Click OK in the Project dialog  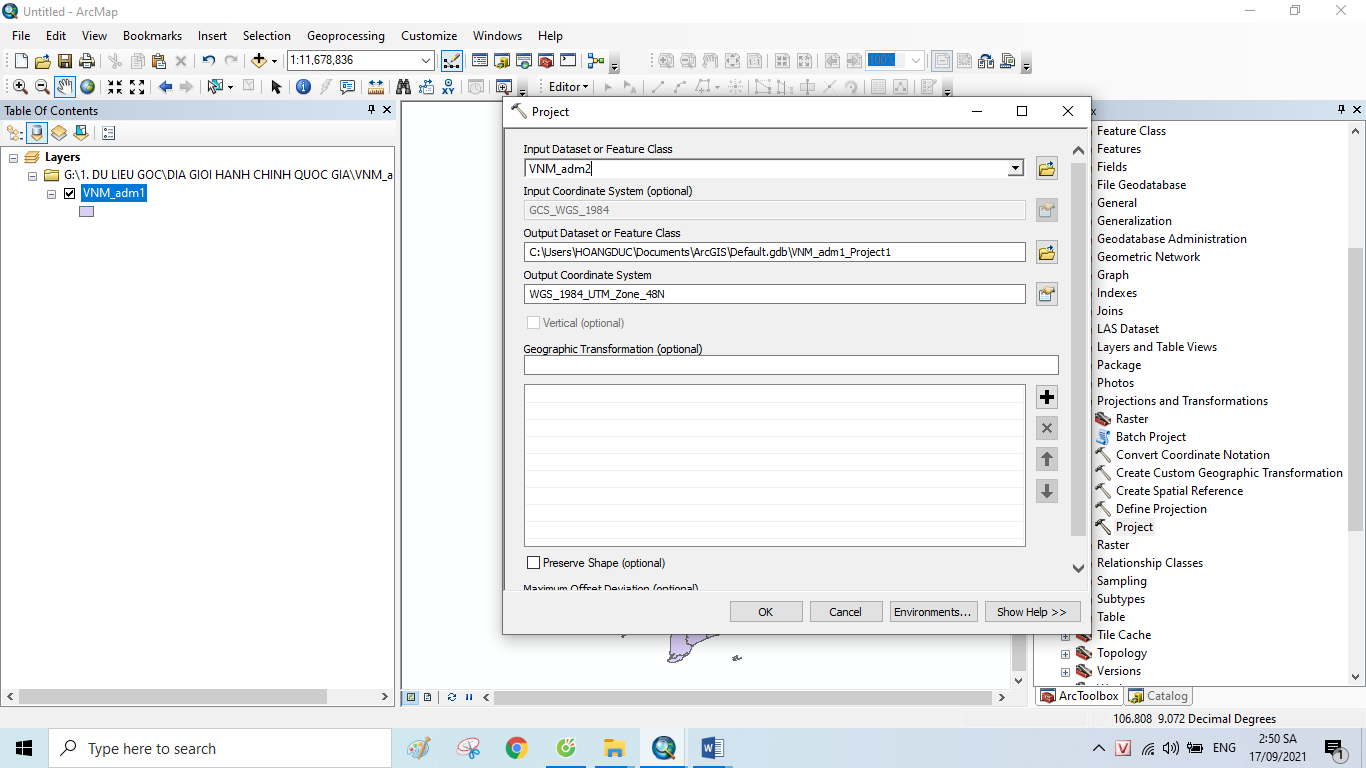766,612
